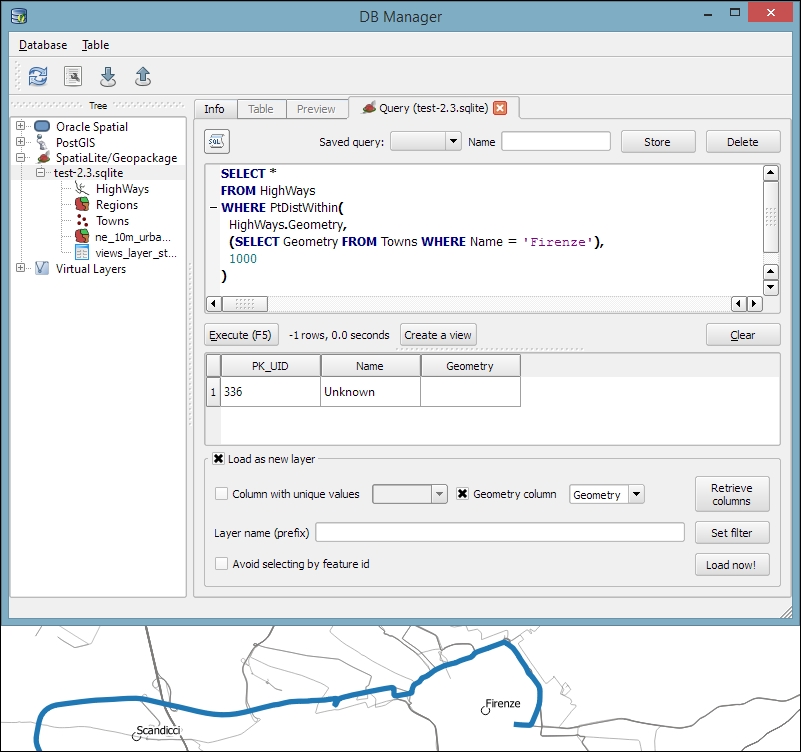Toggle Avoid selecting by feature id
This screenshot has width=801, height=752.
tap(221, 564)
